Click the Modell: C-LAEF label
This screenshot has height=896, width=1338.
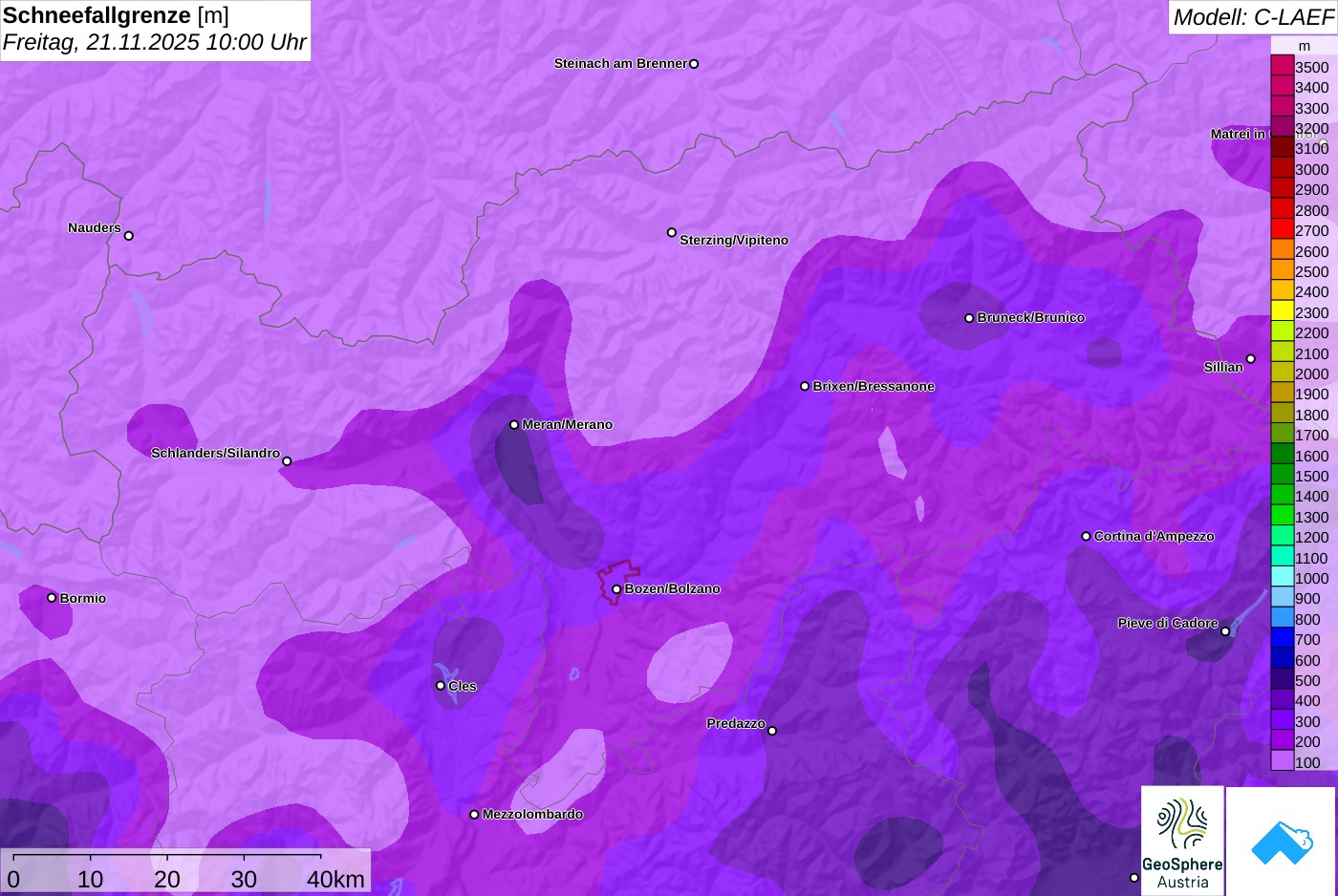pyautogui.click(x=1253, y=16)
